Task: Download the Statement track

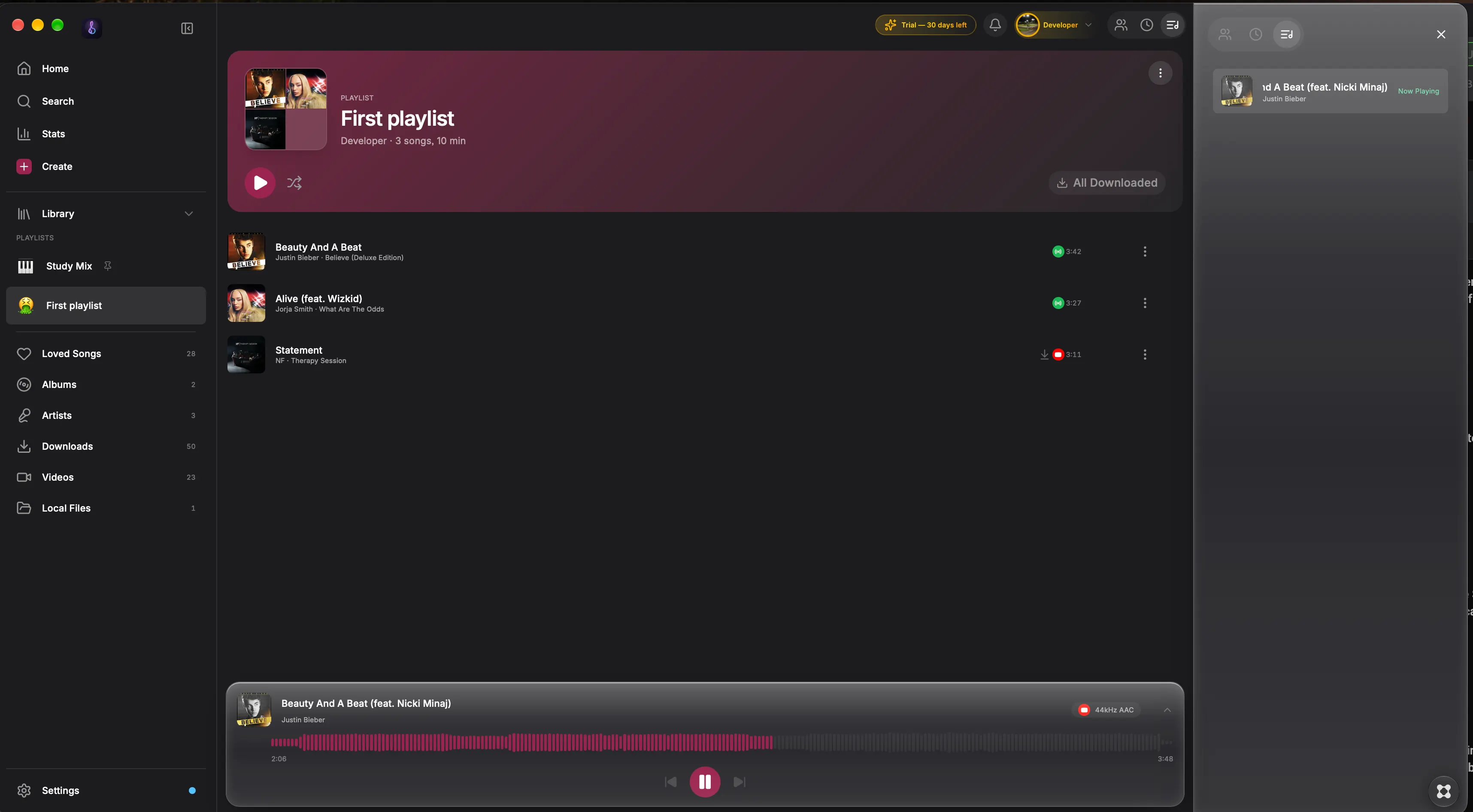Action: pyautogui.click(x=1044, y=354)
